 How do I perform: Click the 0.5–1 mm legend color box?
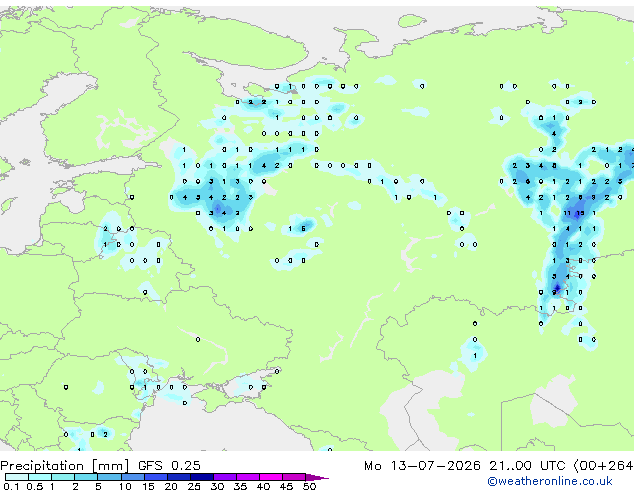tap(40, 477)
